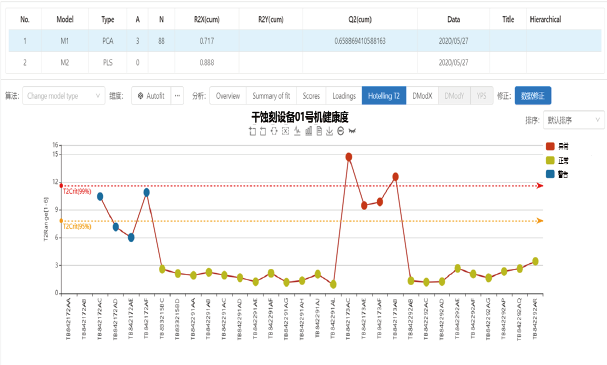Click the T2Crit(99%) threshold label
This screenshot has width=607, height=365.
tap(77, 191)
